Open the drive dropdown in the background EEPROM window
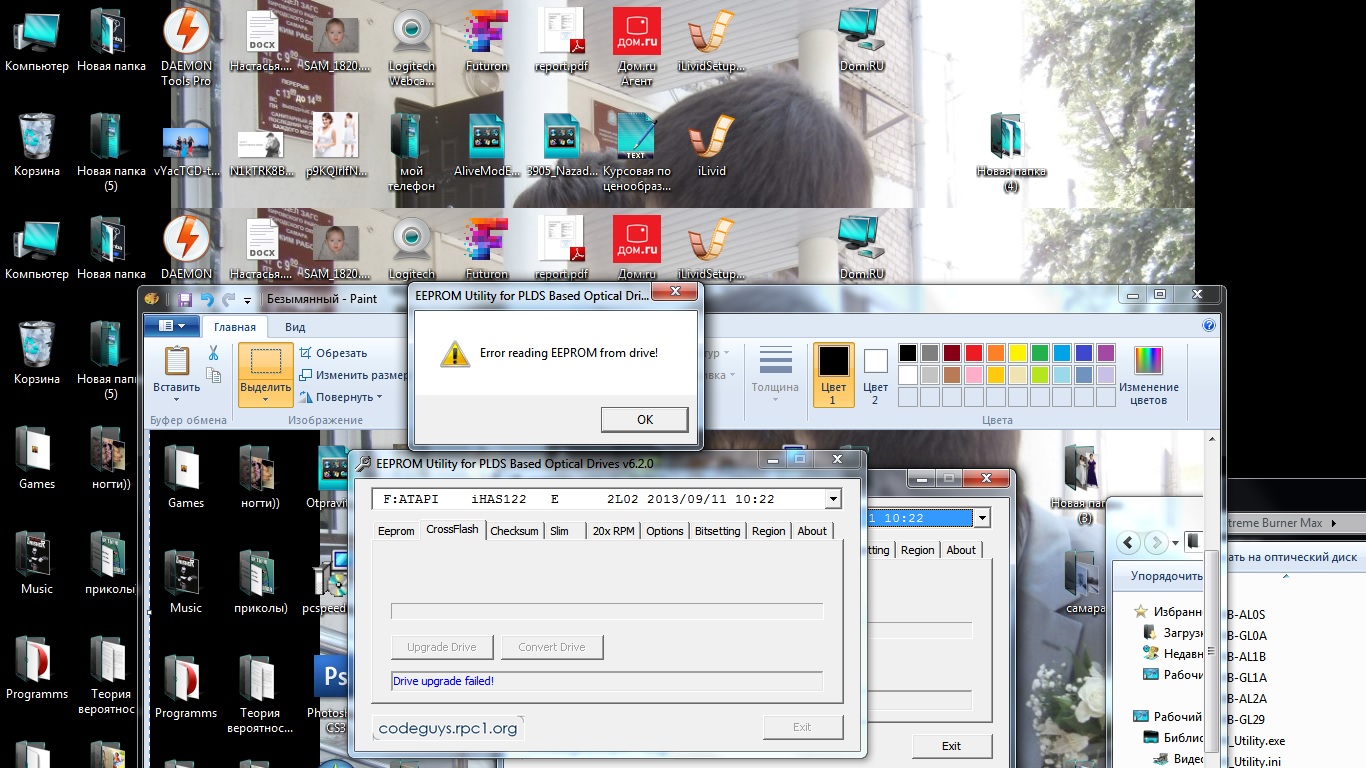This screenshot has height=768, width=1366. [x=982, y=518]
